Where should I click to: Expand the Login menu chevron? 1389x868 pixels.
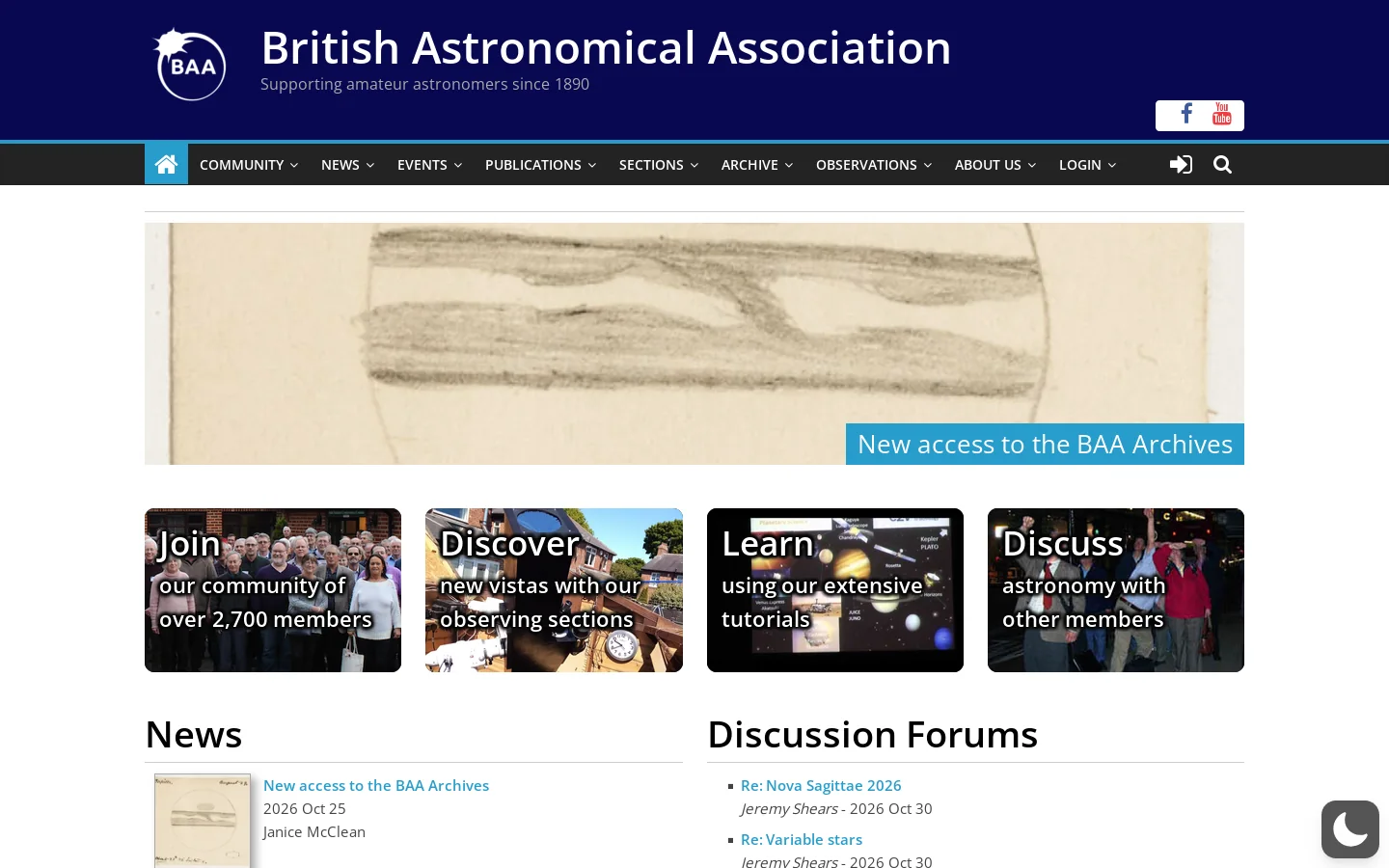(1112, 166)
